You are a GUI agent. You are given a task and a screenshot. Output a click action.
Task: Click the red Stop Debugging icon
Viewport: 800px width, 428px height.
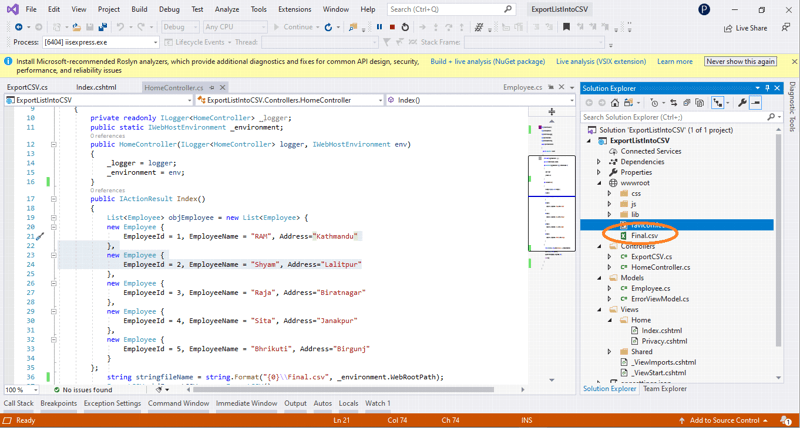click(392, 27)
